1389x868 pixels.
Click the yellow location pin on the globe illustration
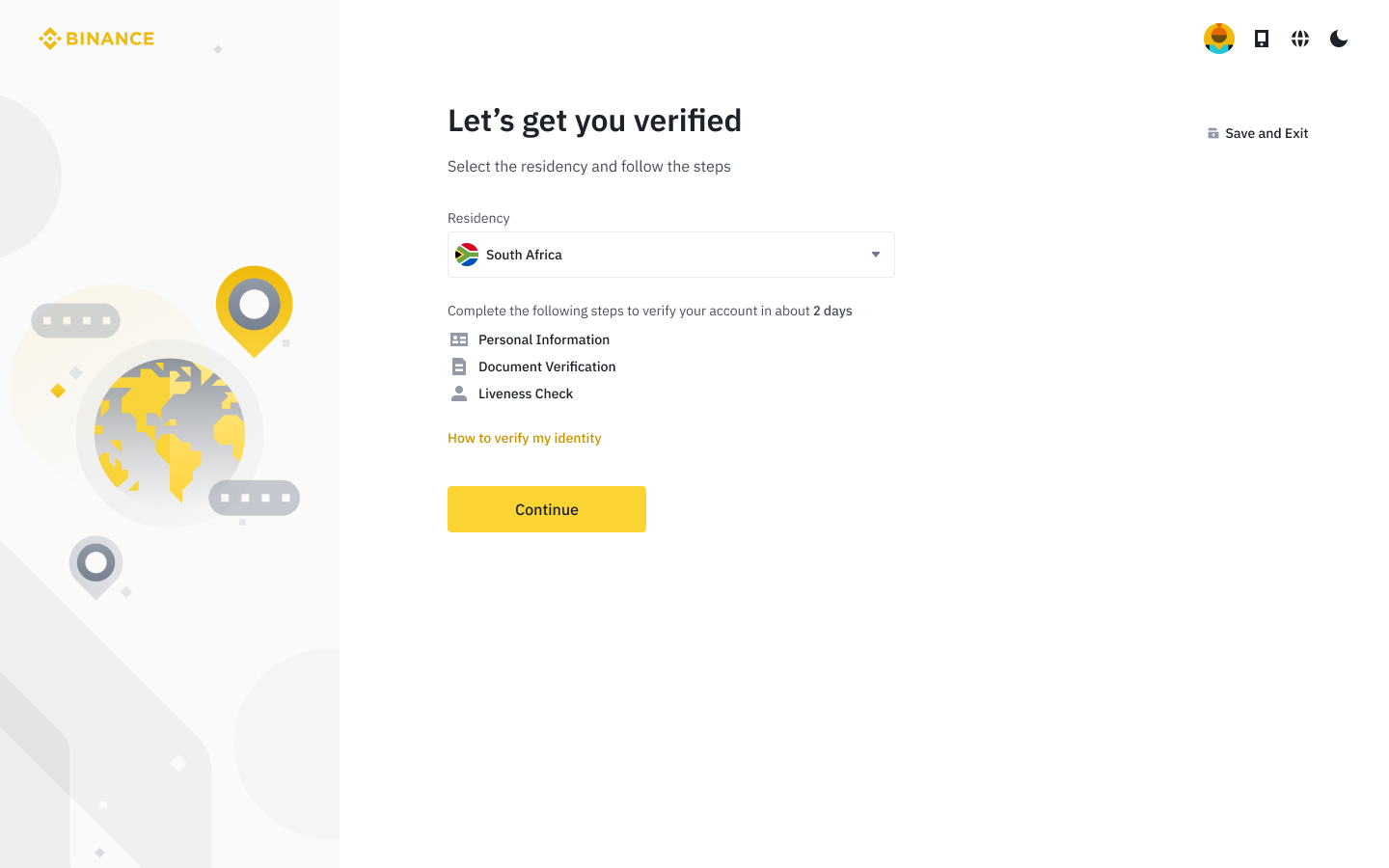254,306
